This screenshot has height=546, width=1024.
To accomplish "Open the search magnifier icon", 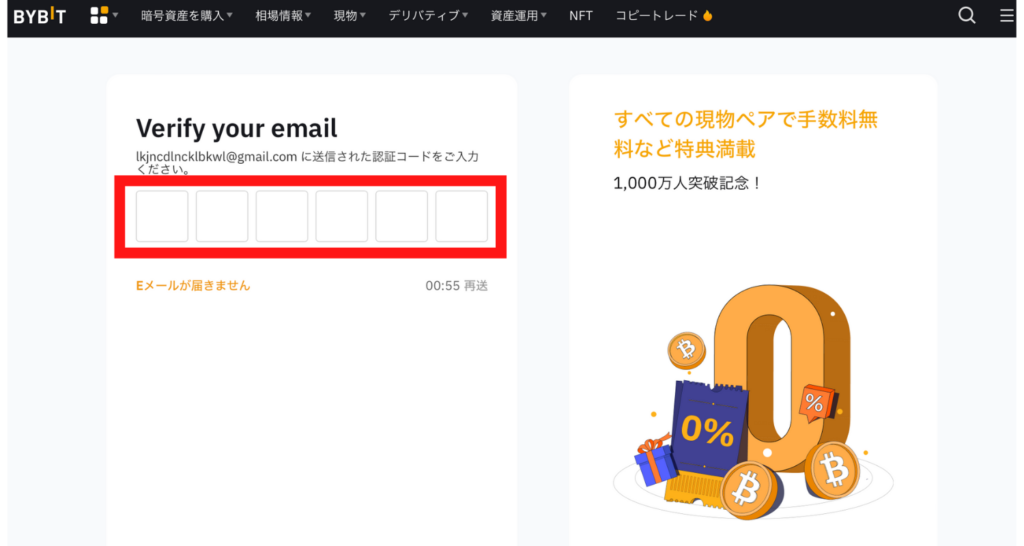I will [967, 16].
